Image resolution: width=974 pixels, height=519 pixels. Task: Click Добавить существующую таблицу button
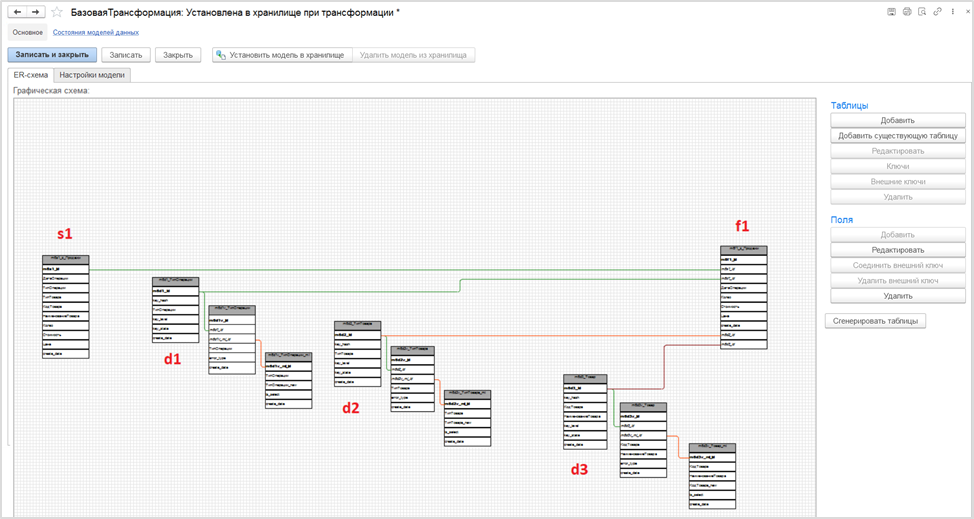point(897,135)
